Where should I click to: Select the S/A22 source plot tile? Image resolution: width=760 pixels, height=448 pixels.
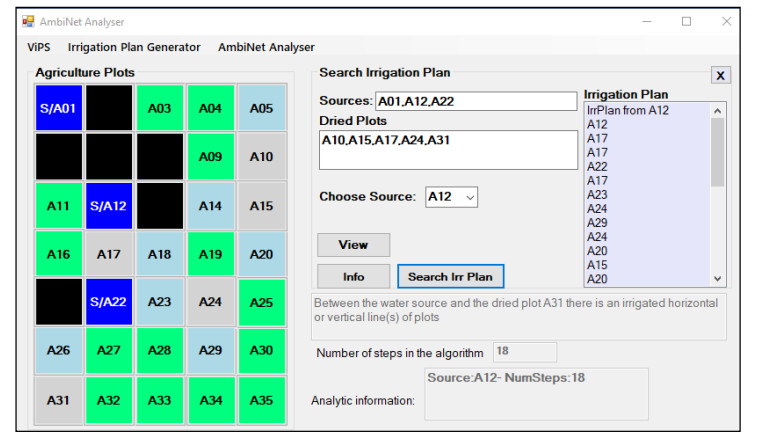click(x=110, y=302)
